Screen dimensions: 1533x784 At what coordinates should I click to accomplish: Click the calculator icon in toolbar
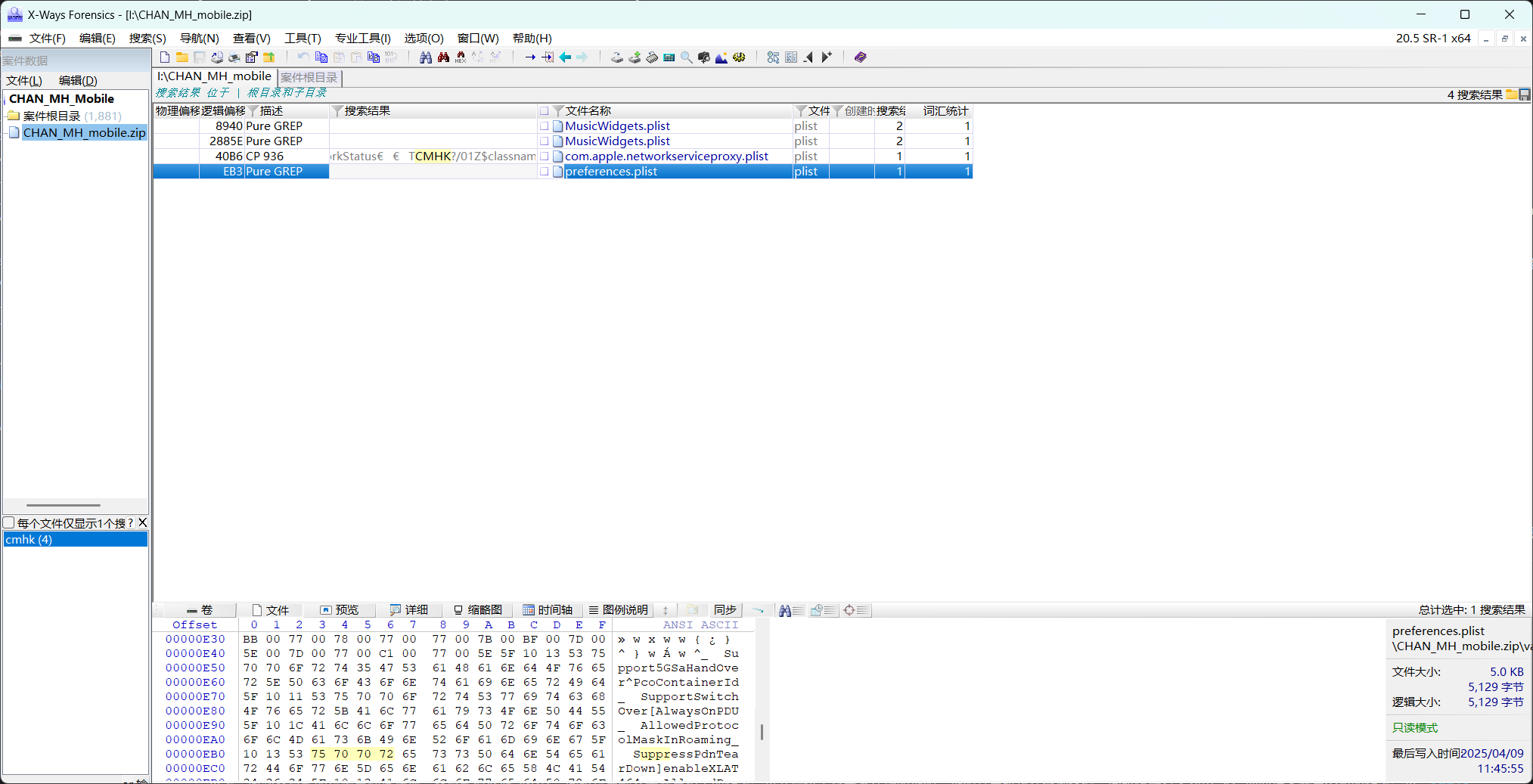click(x=669, y=57)
